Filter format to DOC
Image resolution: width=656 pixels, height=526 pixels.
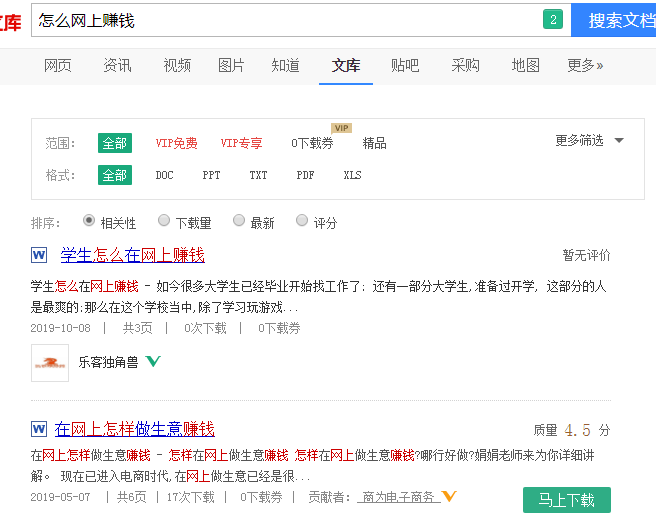tap(164, 175)
